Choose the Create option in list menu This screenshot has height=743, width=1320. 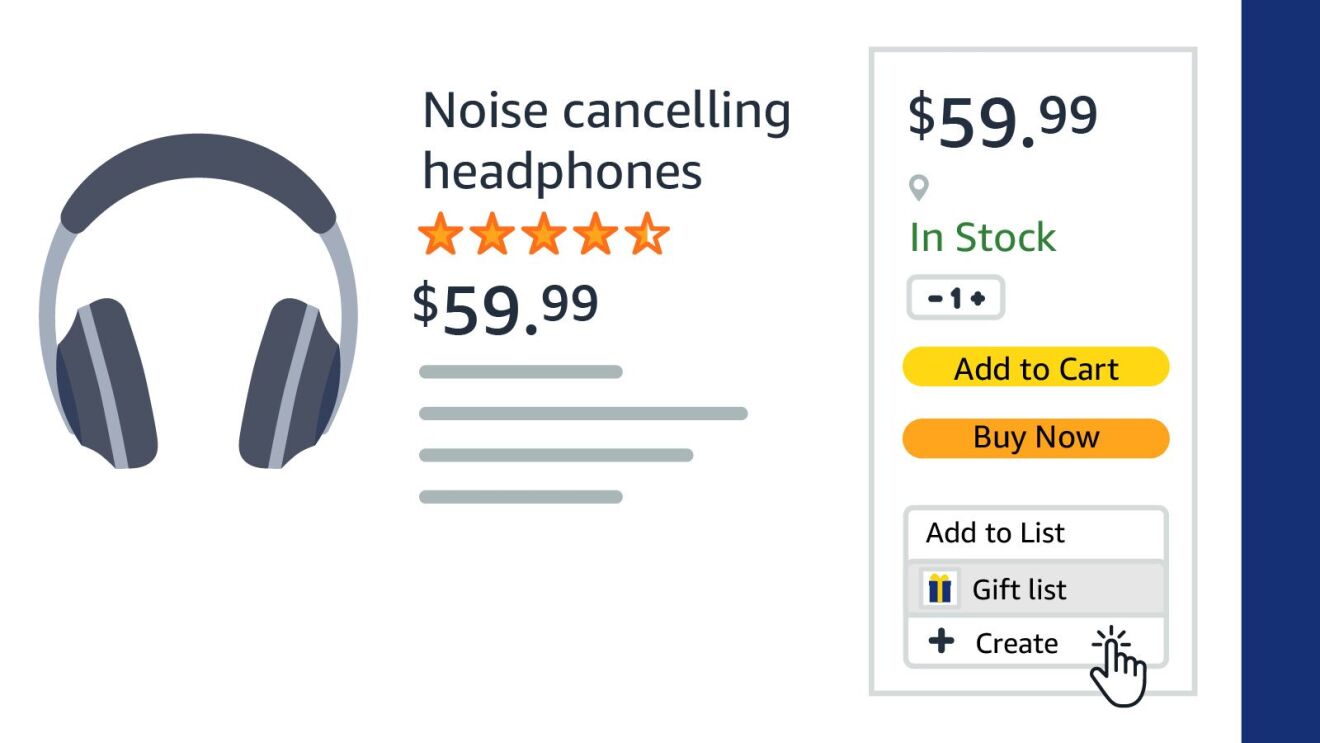click(1016, 643)
